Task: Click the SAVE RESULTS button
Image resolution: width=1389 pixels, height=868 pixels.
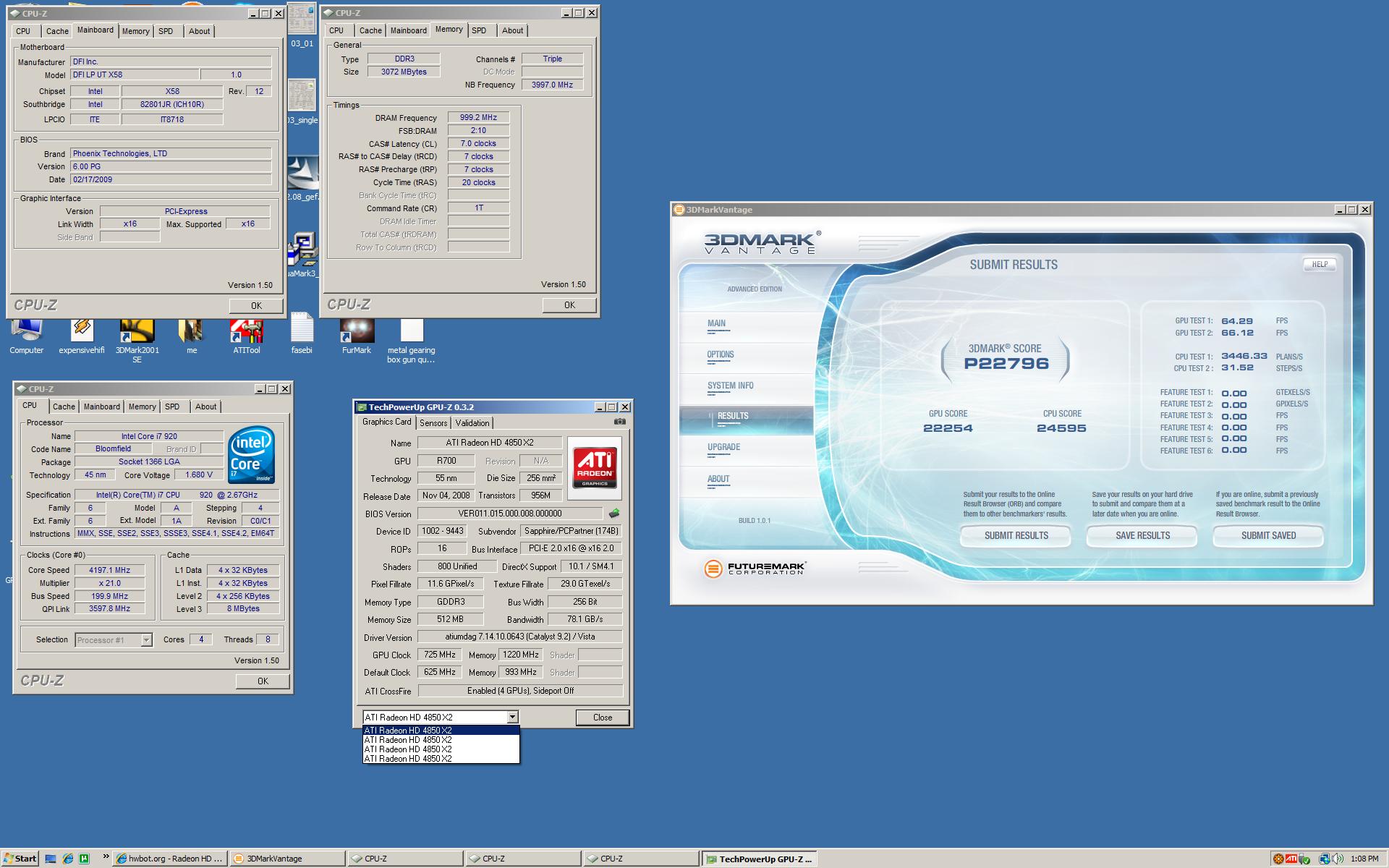Action: [x=1142, y=535]
